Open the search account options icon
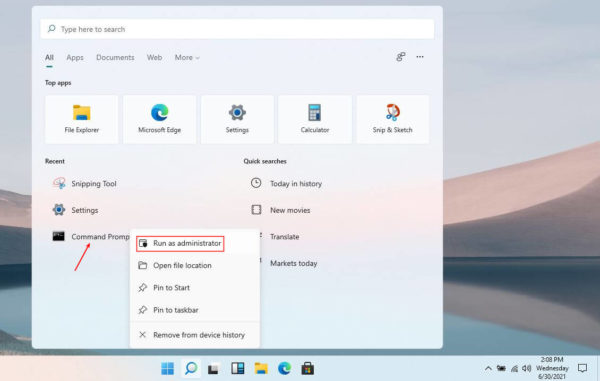 401,57
